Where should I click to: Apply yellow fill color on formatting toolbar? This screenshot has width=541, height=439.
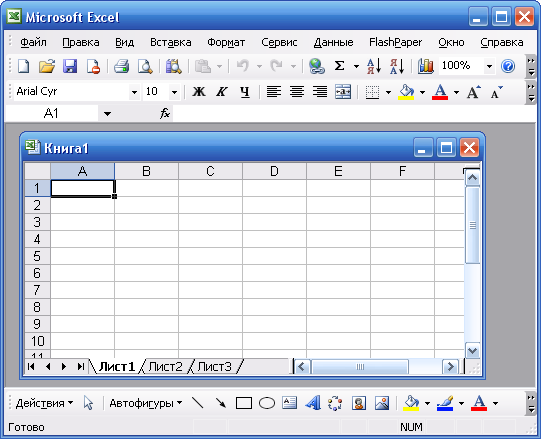coord(406,92)
